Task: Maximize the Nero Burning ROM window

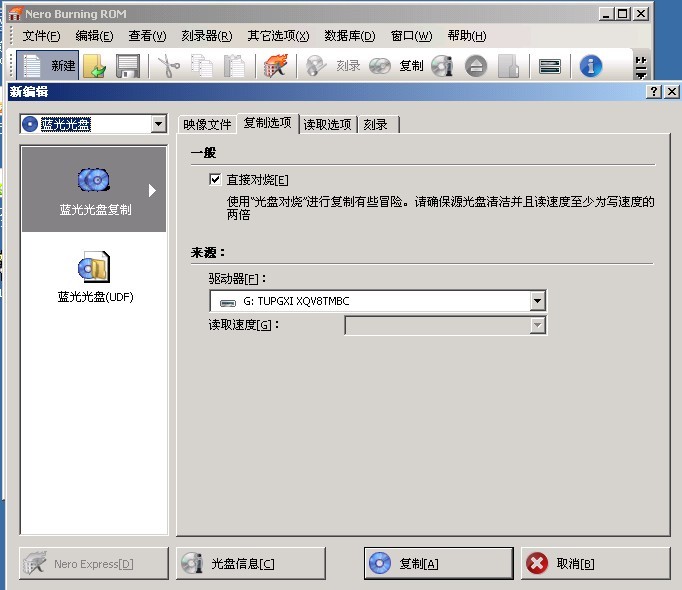Action: click(623, 14)
